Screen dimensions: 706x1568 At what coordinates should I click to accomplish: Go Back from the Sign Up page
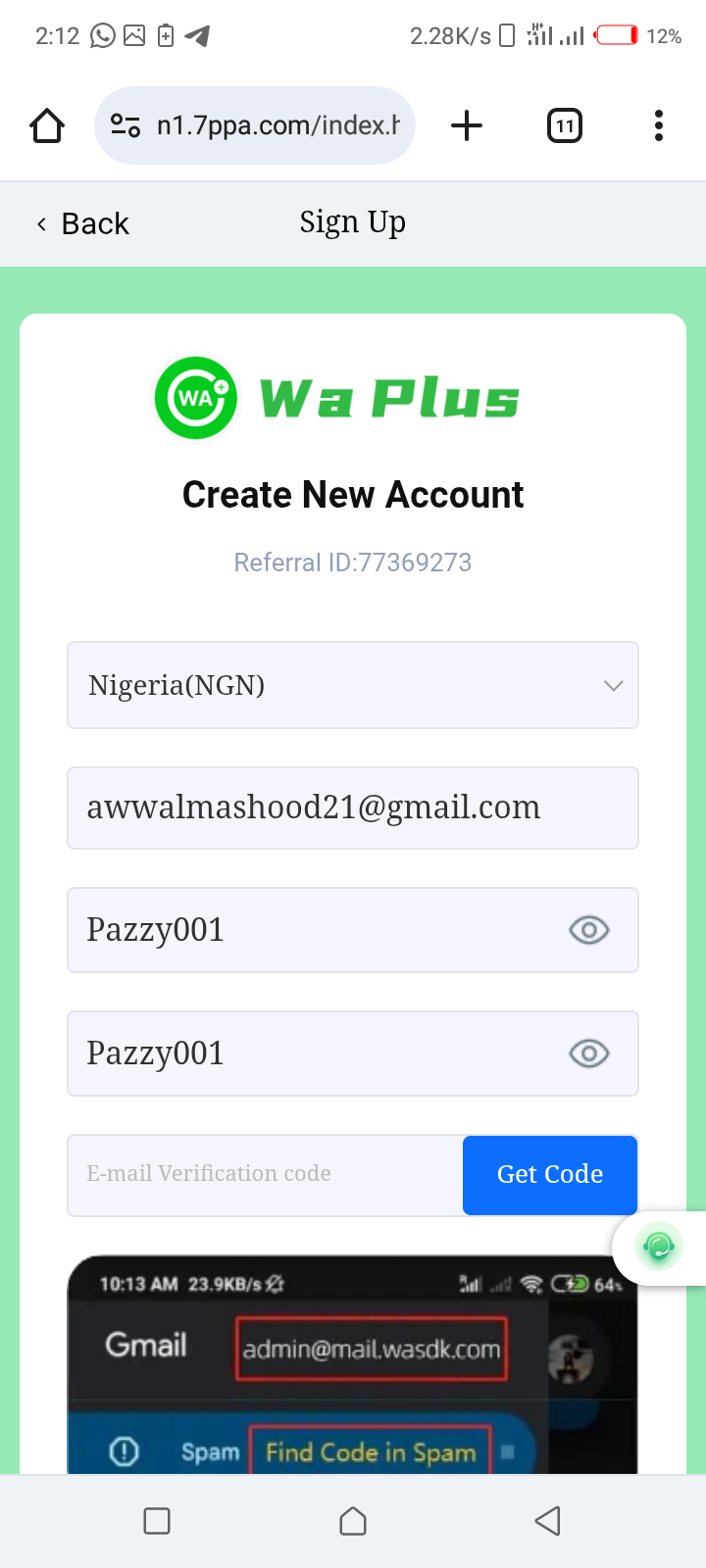tap(83, 223)
